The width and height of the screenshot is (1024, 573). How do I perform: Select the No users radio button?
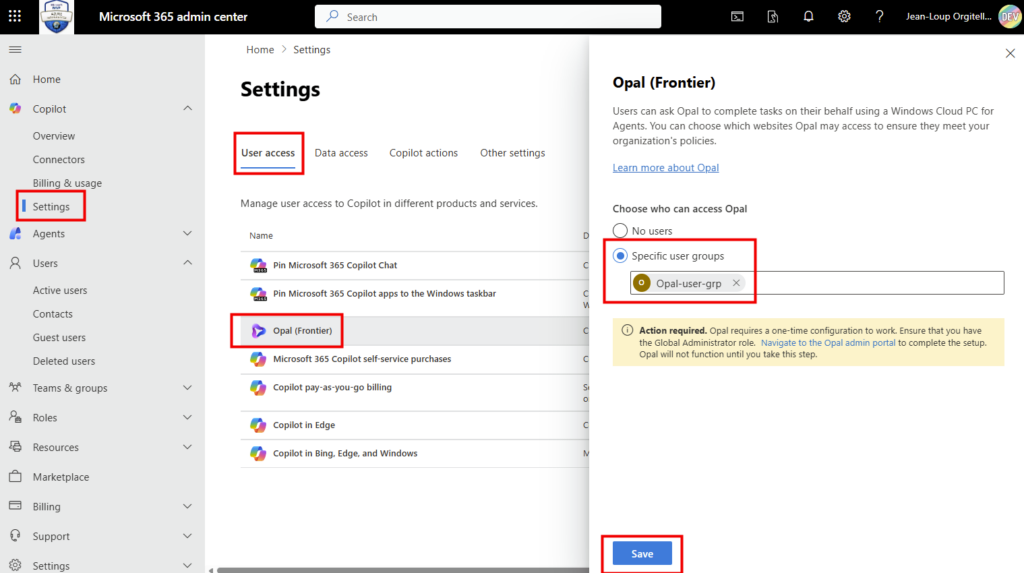coord(620,231)
